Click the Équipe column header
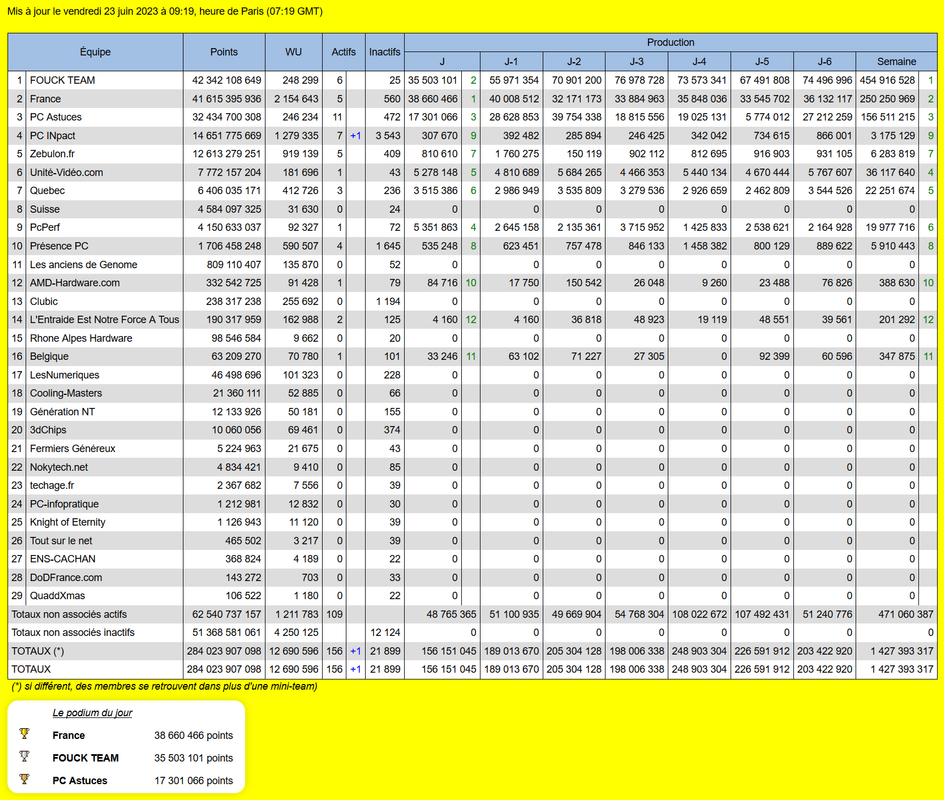 tap(95, 52)
